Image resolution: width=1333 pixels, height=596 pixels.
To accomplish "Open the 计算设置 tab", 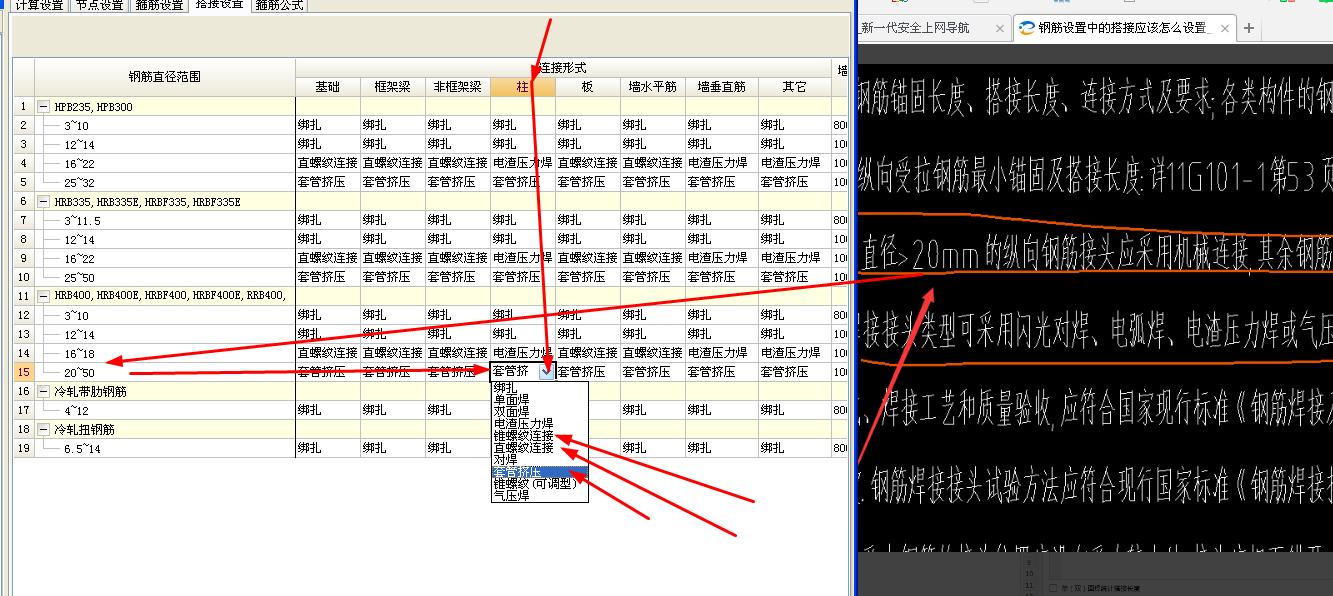I will pos(40,5).
